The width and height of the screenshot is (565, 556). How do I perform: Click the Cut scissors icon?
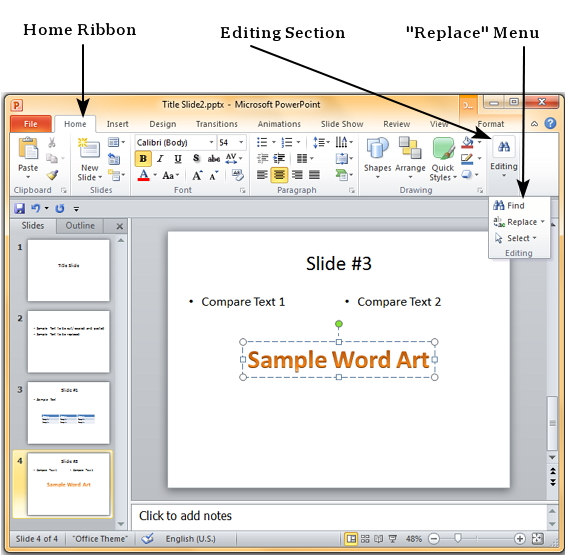(x=52, y=142)
